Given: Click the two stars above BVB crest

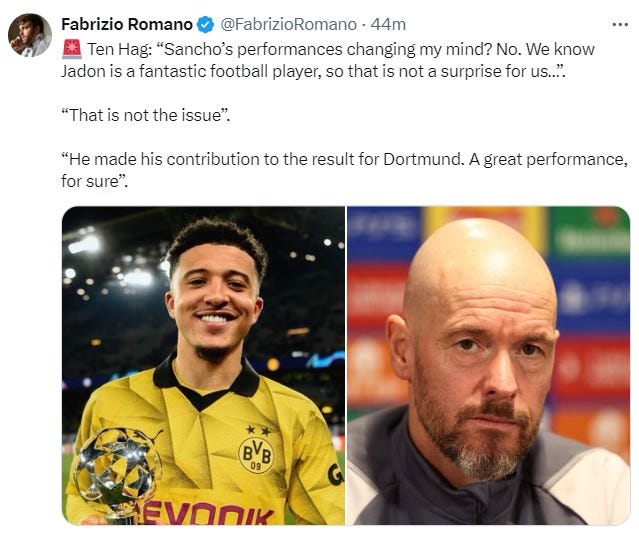Looking at the screenshot, I should 258,430.
